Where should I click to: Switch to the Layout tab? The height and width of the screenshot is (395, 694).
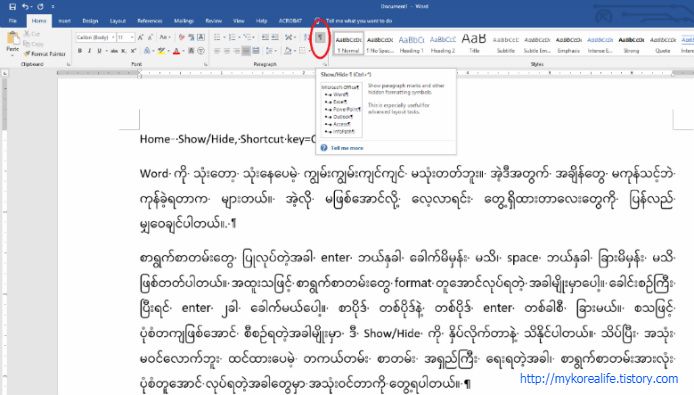click(x=118, y=21)
